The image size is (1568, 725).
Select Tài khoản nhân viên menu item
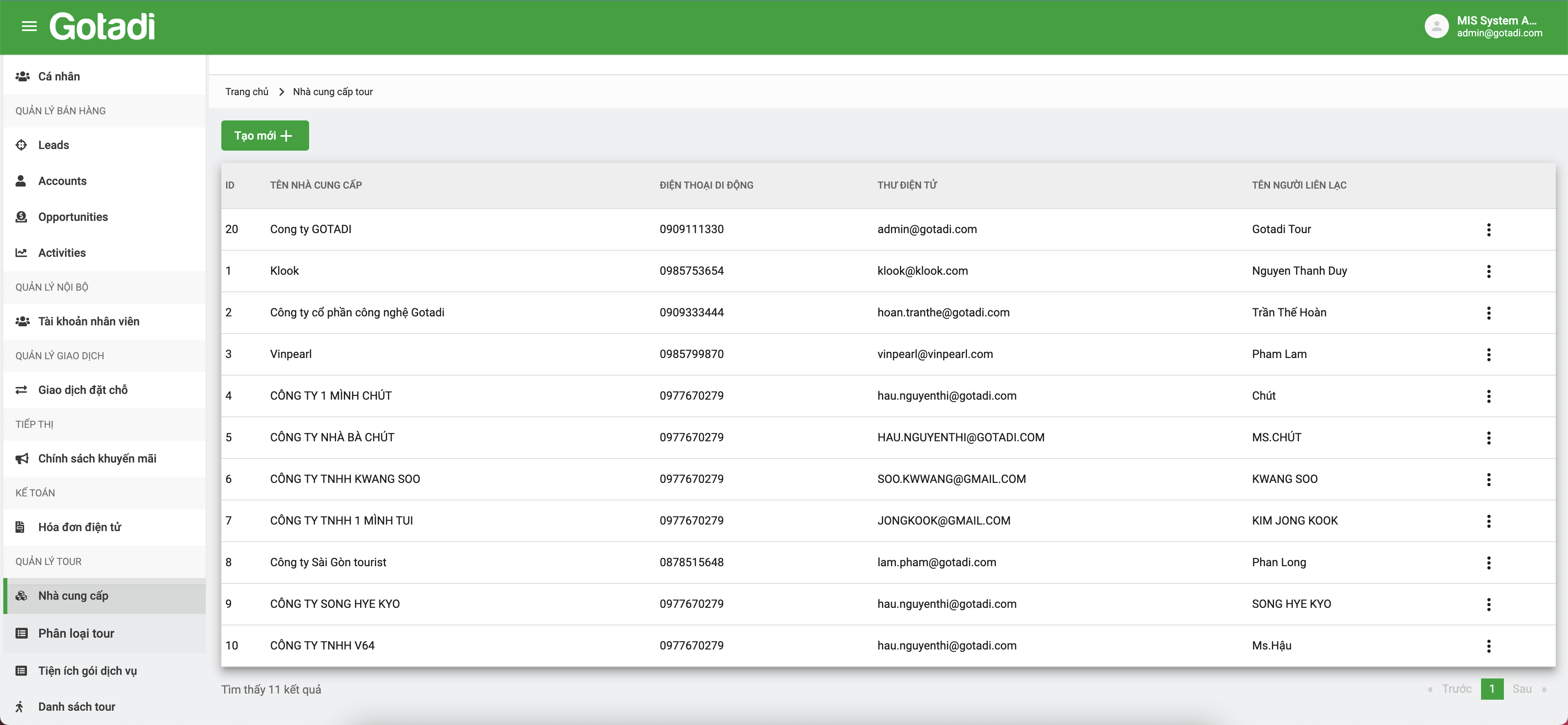[89, 321]
